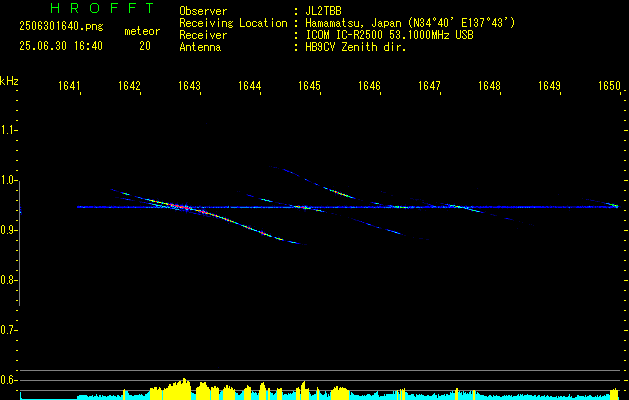Click the HROFFT title text
The height and width of the screenshot is (400, 629).
click(103, 8)
